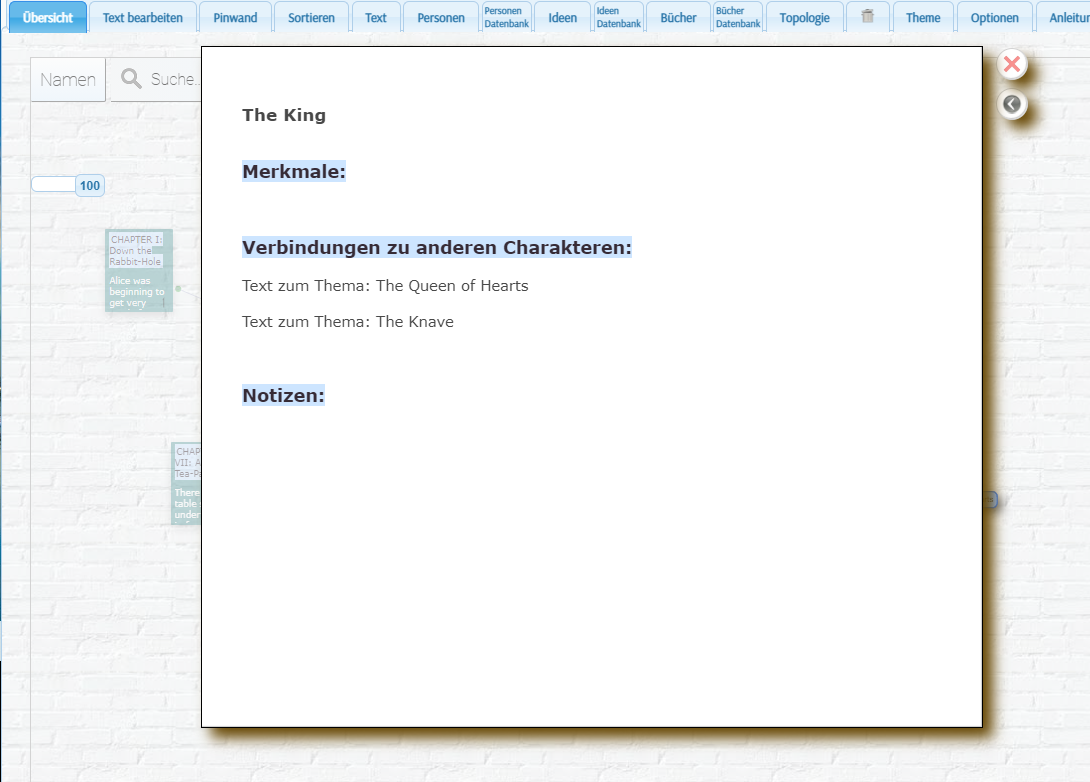The image size is (1090, 782).
Task: Open the Bücher tab
Action: click(x=678, y=18)
